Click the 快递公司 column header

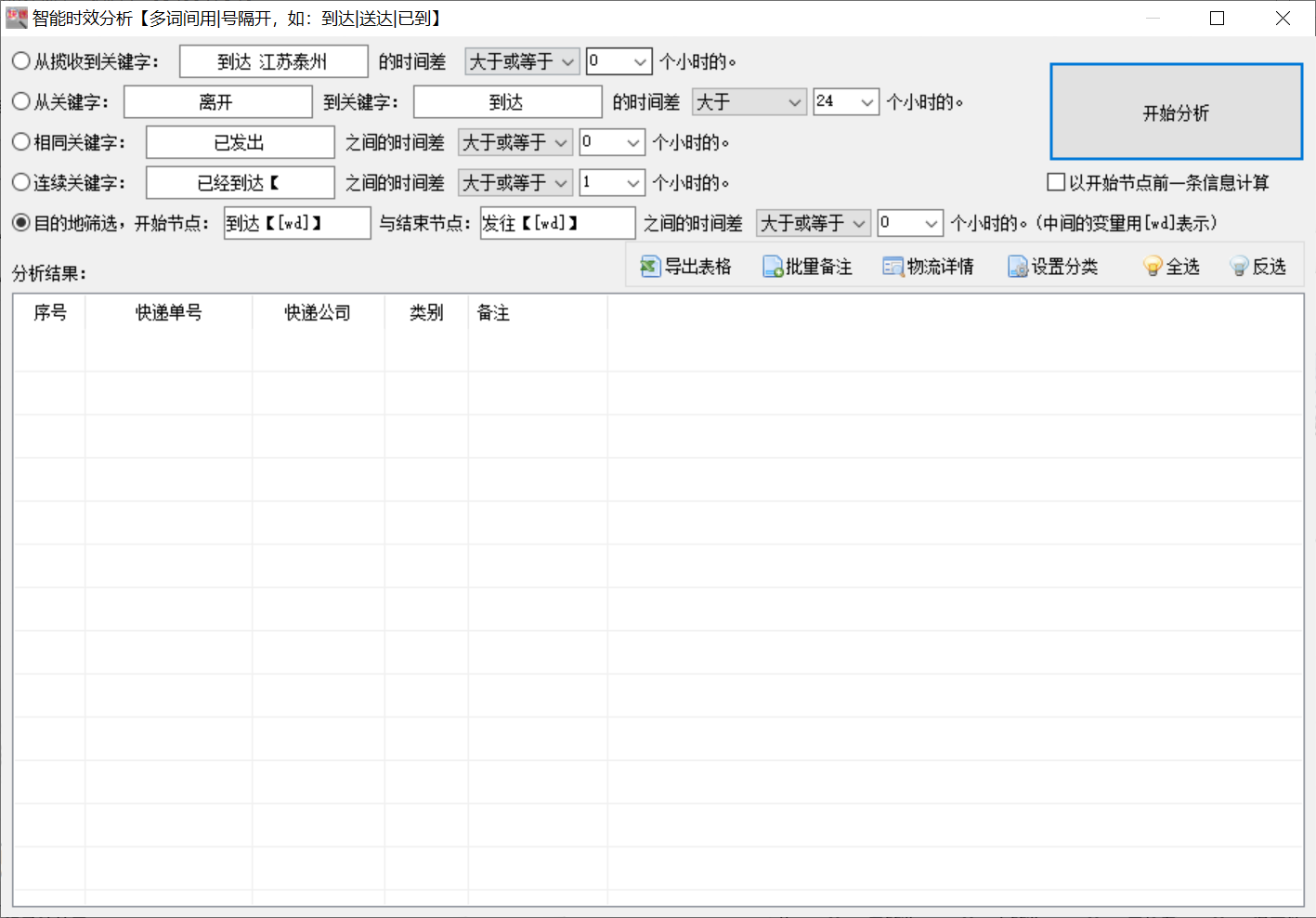pyautogui.click(x=319, y=313)
